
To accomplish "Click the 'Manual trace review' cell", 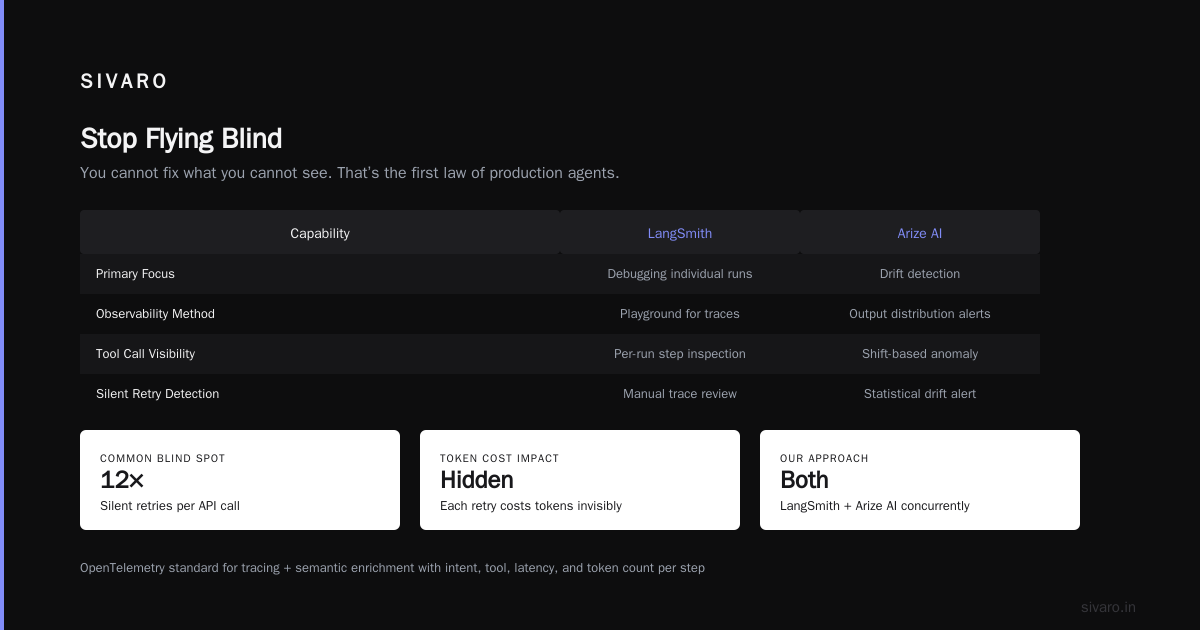I will (680, 394).
